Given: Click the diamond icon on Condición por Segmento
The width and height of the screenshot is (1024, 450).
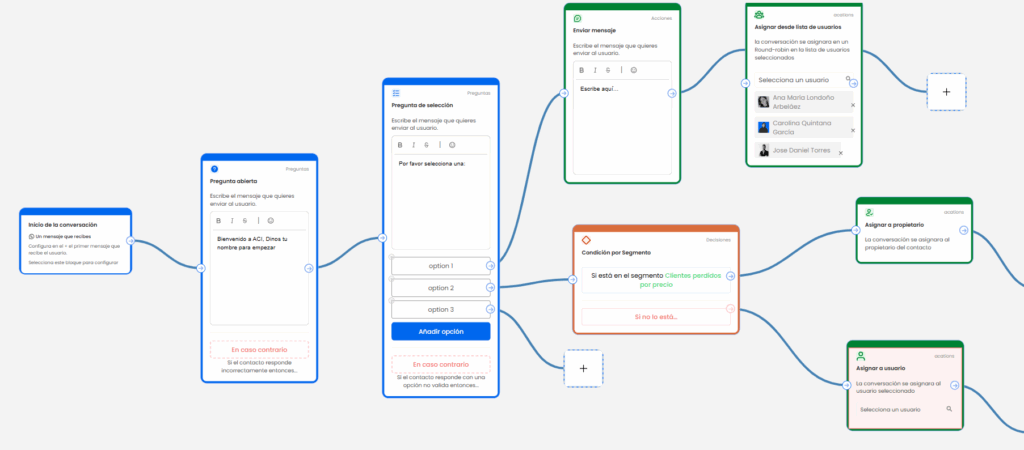Looking at the screenshot, I should click(x=587, y=240).
